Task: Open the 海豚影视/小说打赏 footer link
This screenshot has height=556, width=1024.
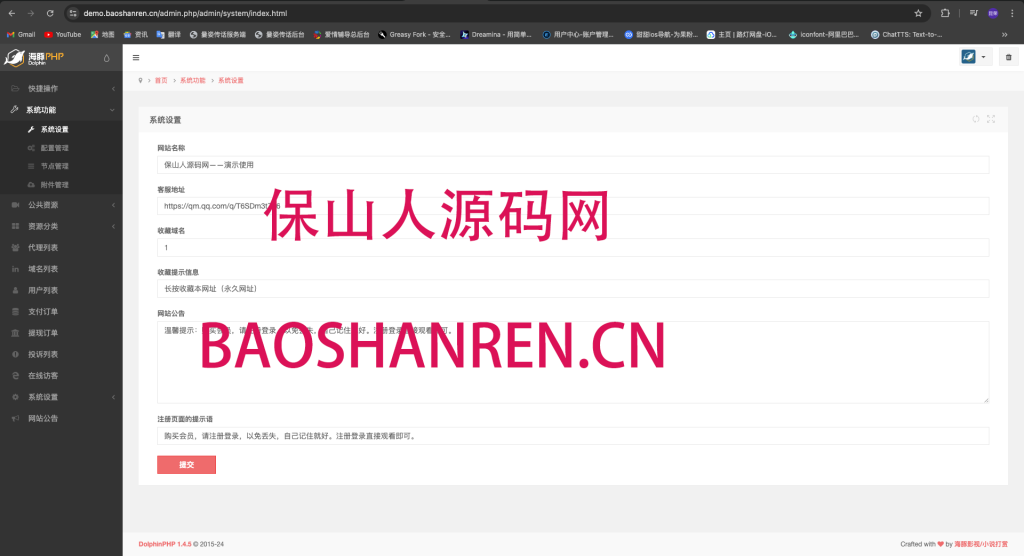Action: pyautogui.click(x=981, y=544)
